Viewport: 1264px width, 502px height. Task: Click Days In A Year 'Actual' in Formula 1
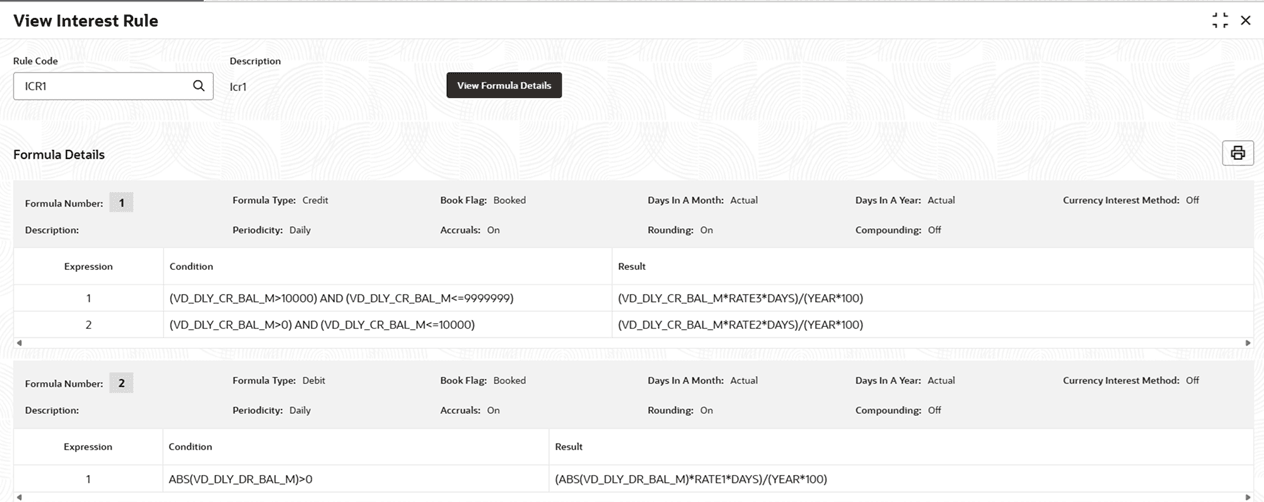[x=941, y=200]
